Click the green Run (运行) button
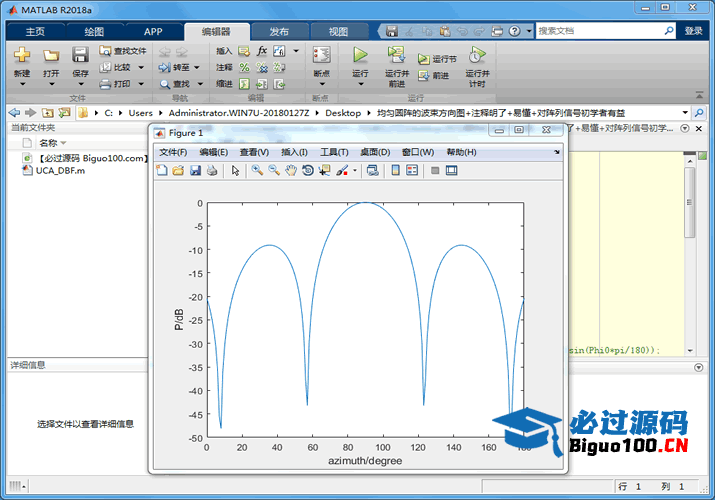The width and height of the screenshot is (715, 500). coord(360,55)
